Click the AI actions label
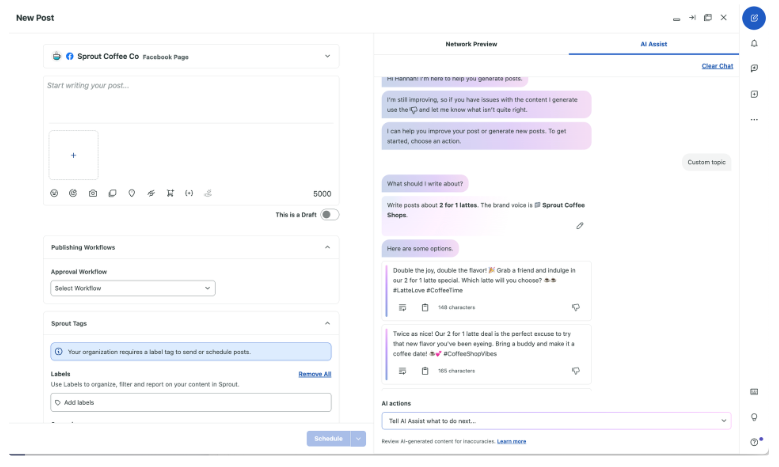 (396, 403)
